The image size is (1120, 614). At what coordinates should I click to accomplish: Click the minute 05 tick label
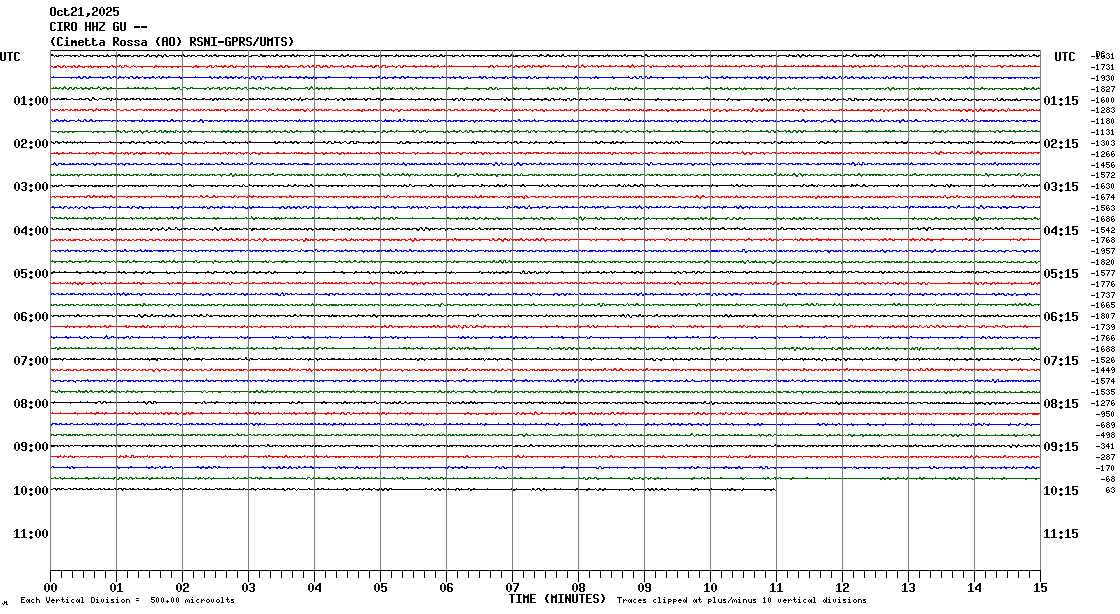380,588
